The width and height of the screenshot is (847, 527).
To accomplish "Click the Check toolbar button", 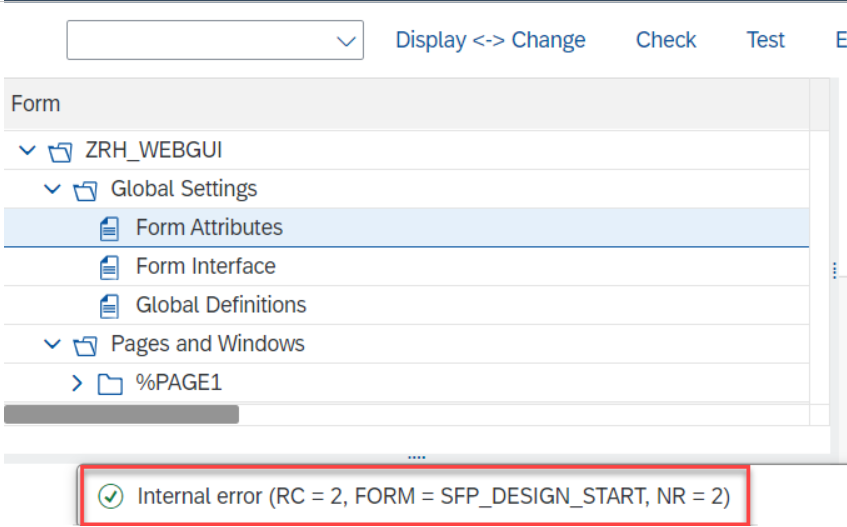I will tap(666, 40).
